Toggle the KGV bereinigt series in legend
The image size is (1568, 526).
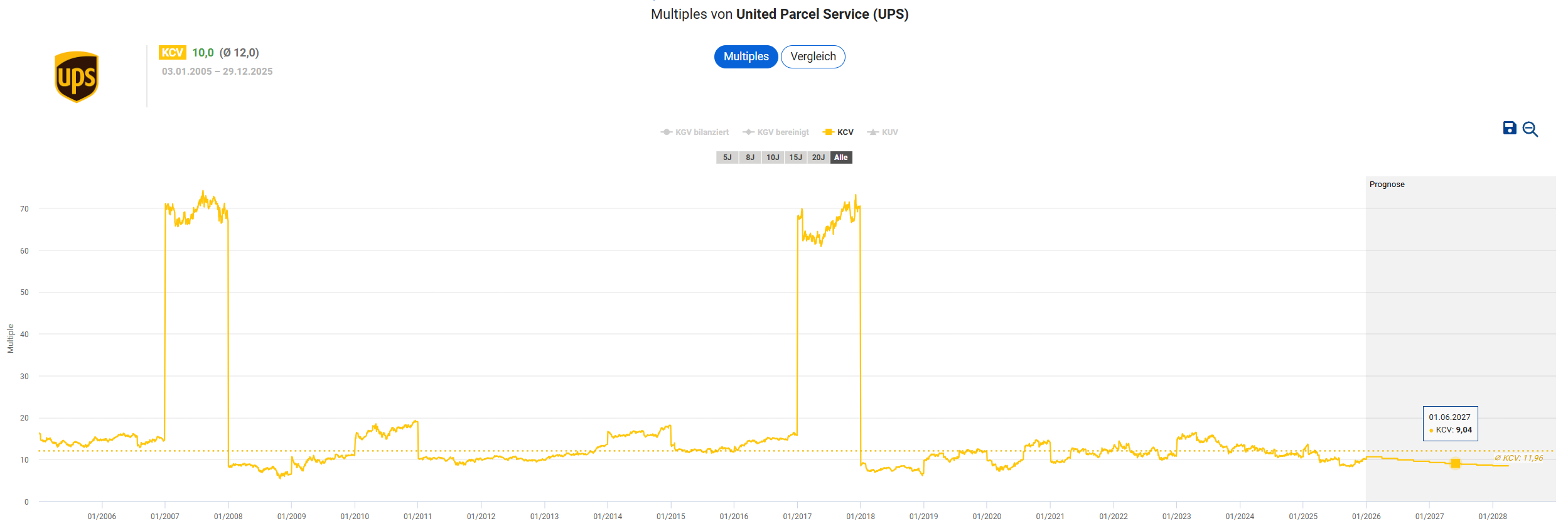[776, 132]
